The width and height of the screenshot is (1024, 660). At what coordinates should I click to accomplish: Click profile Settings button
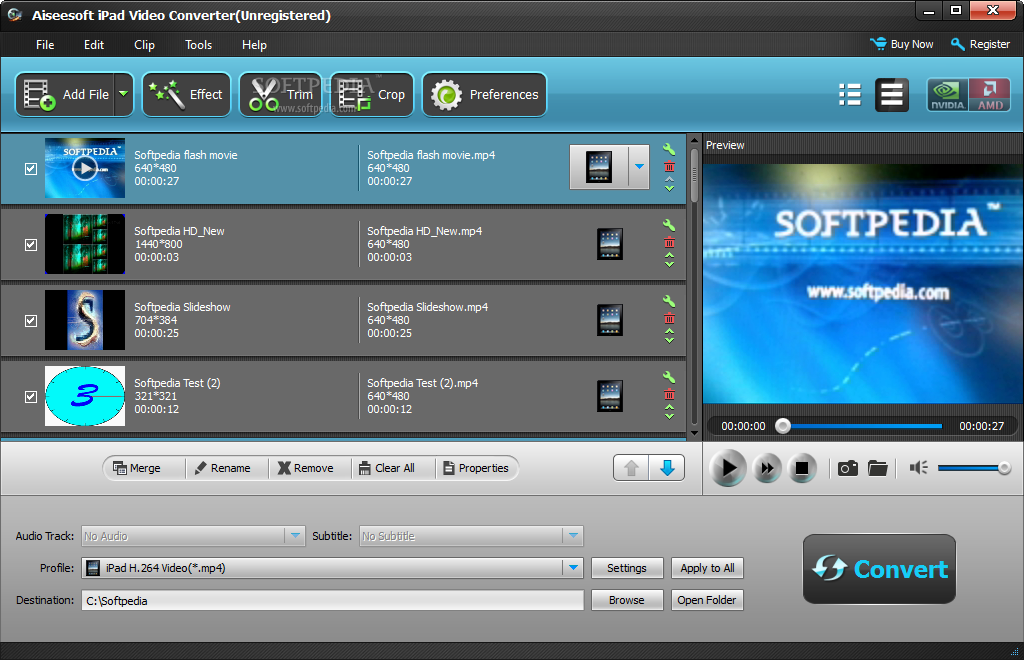pyautogui.click(x=627, y=568)
